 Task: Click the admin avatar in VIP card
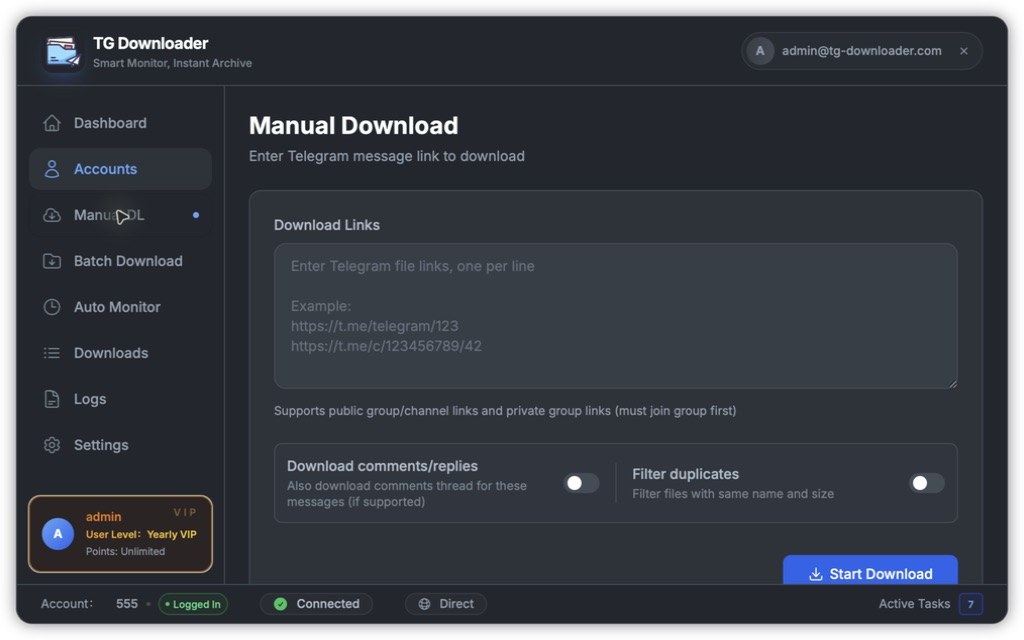(x=58, y=534)
